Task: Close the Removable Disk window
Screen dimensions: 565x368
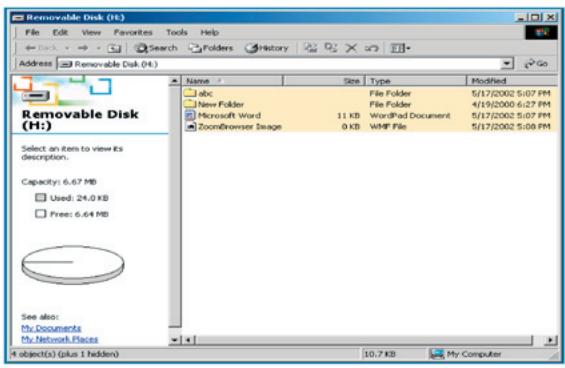Action: [x=551, y=17]
